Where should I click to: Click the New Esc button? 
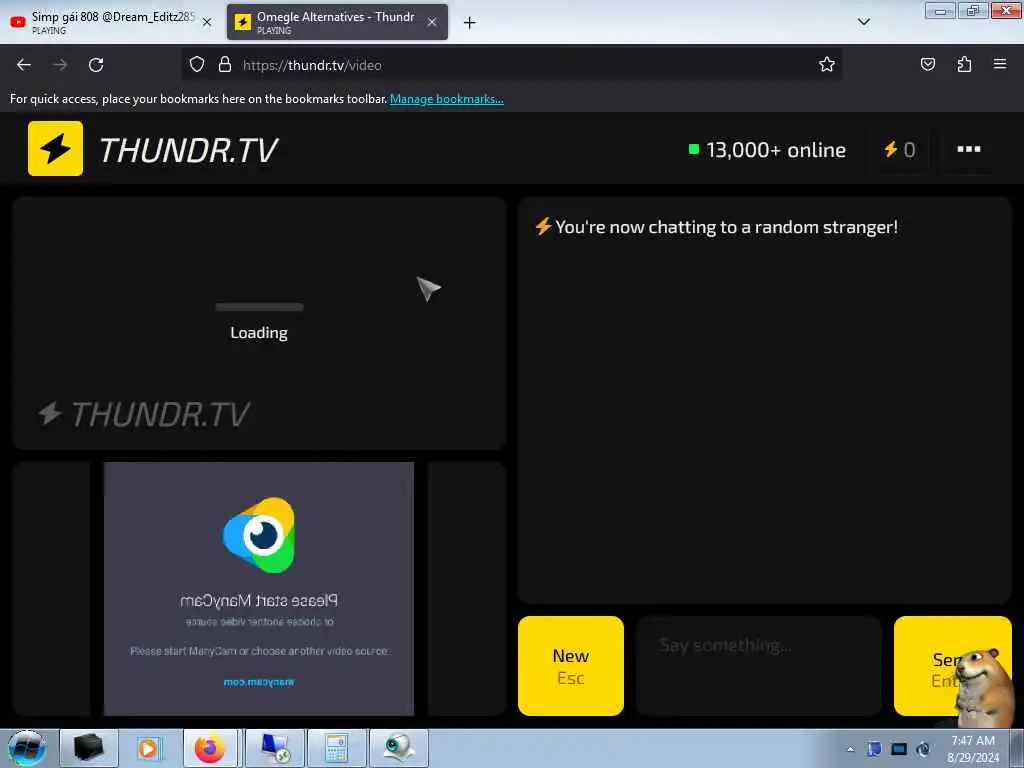(571, 665)
